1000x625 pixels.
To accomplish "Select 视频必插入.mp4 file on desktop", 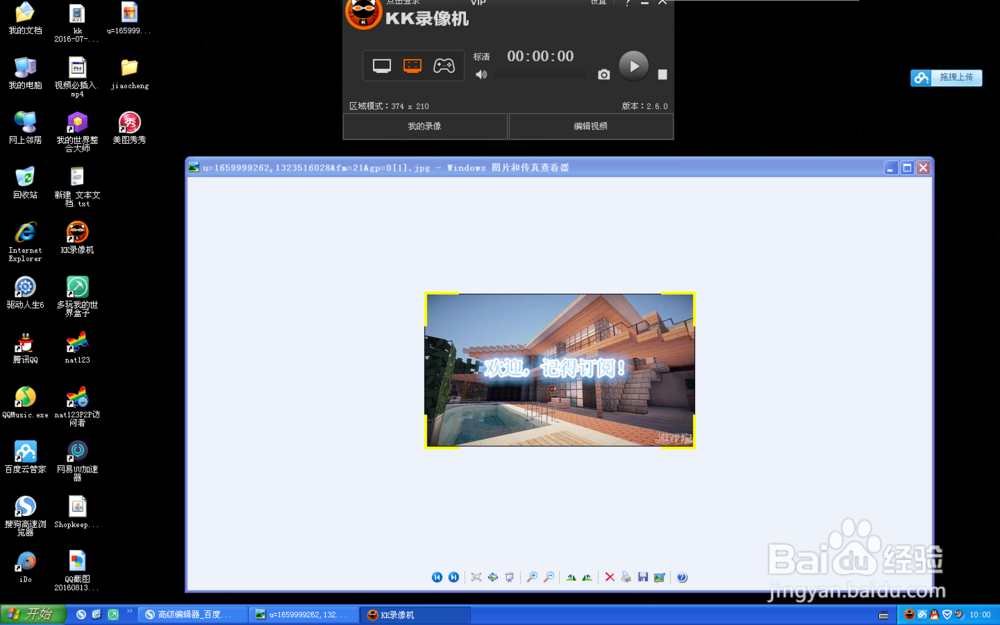I will [77, 77].
